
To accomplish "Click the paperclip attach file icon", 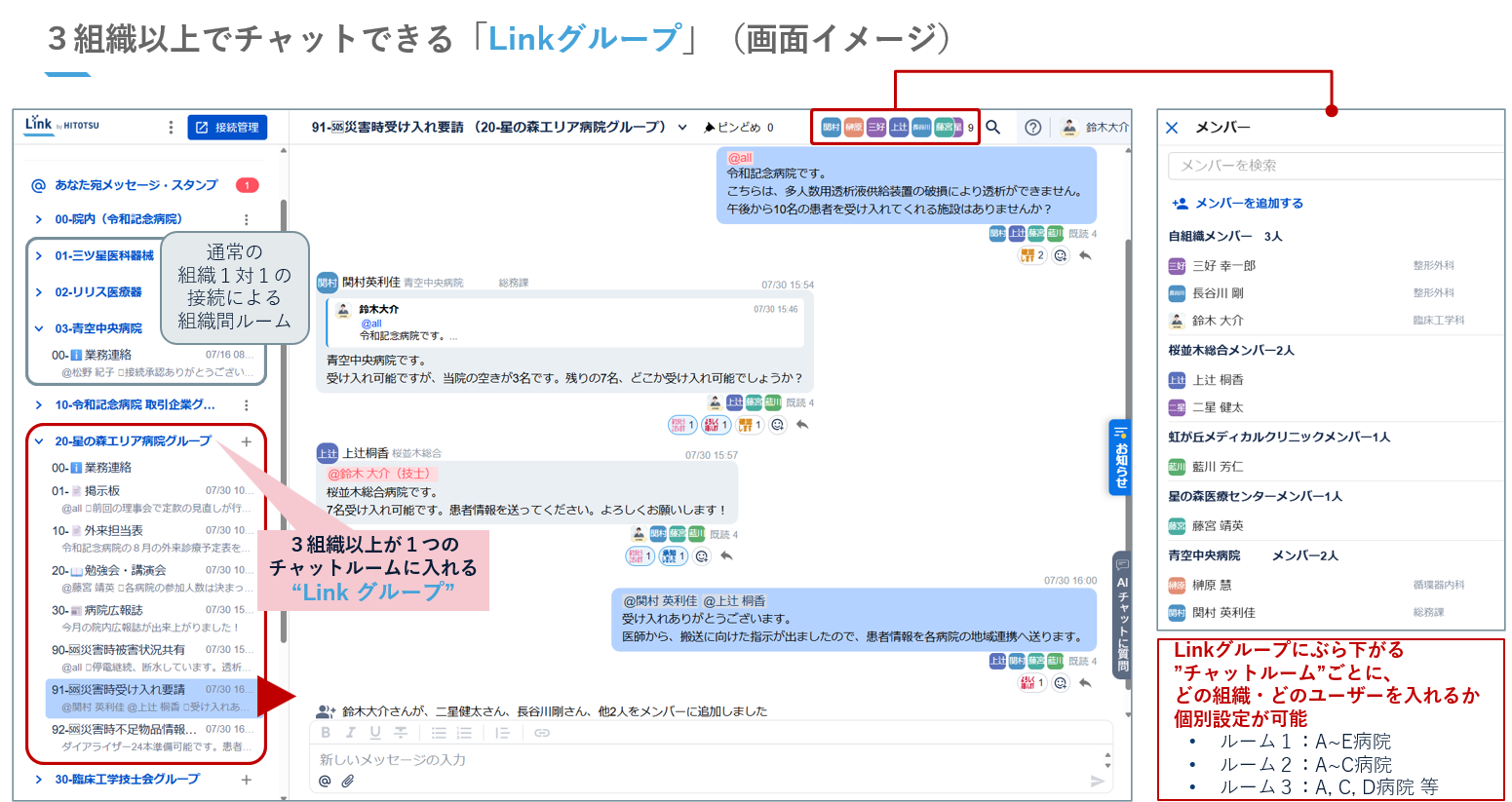I will [x=347, y=781].
